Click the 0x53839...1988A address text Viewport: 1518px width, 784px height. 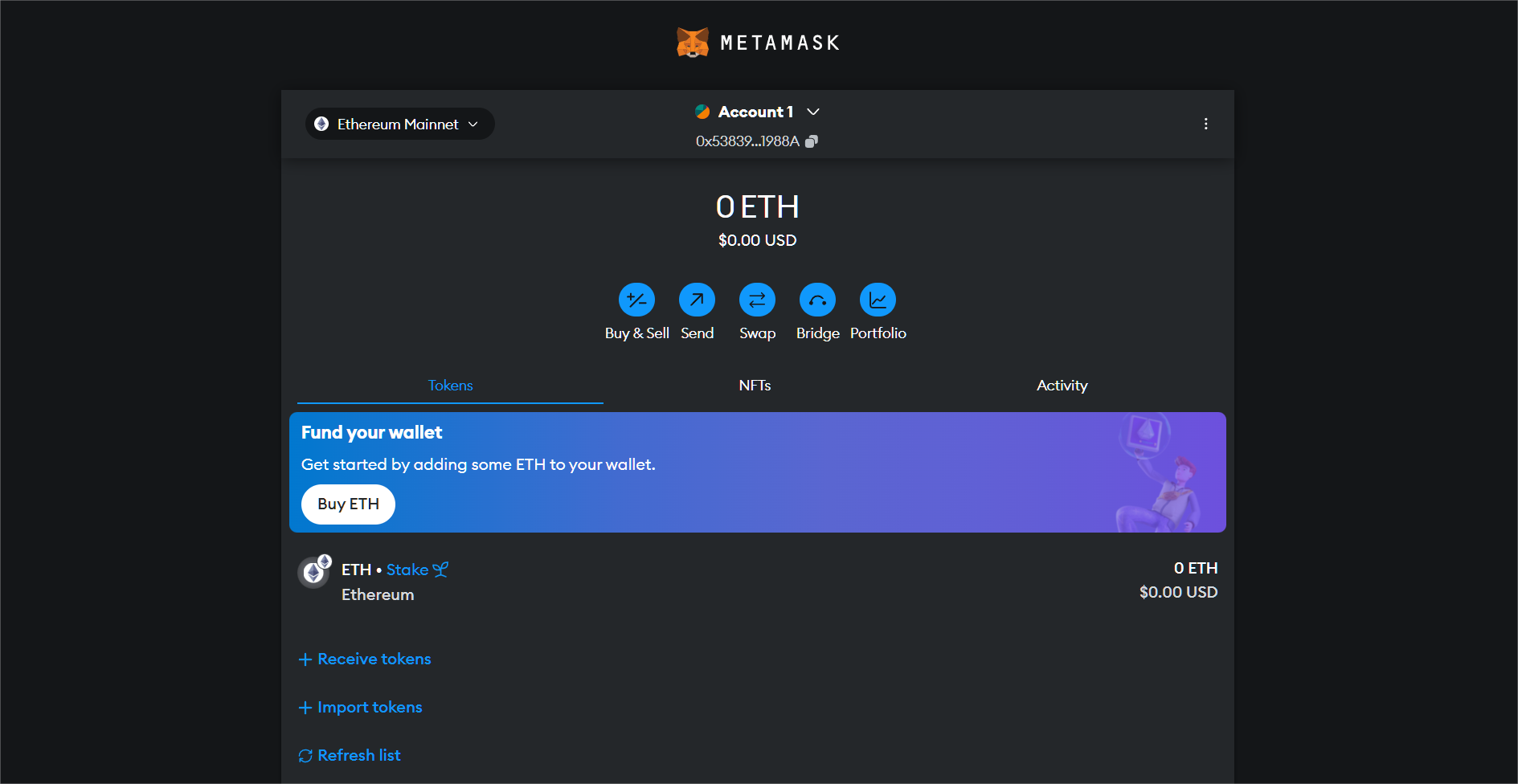pos(747,141)
